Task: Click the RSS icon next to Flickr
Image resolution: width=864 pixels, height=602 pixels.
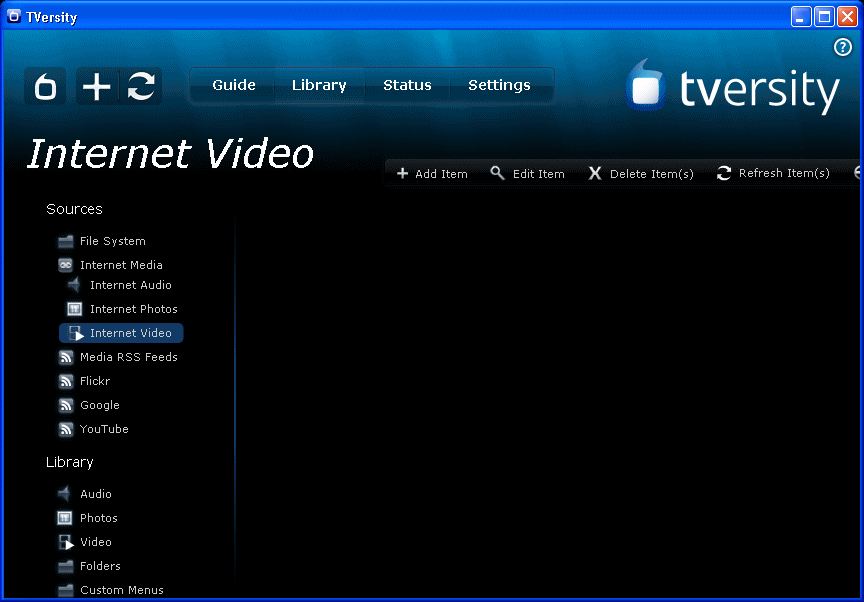Action: pos(66,381)
